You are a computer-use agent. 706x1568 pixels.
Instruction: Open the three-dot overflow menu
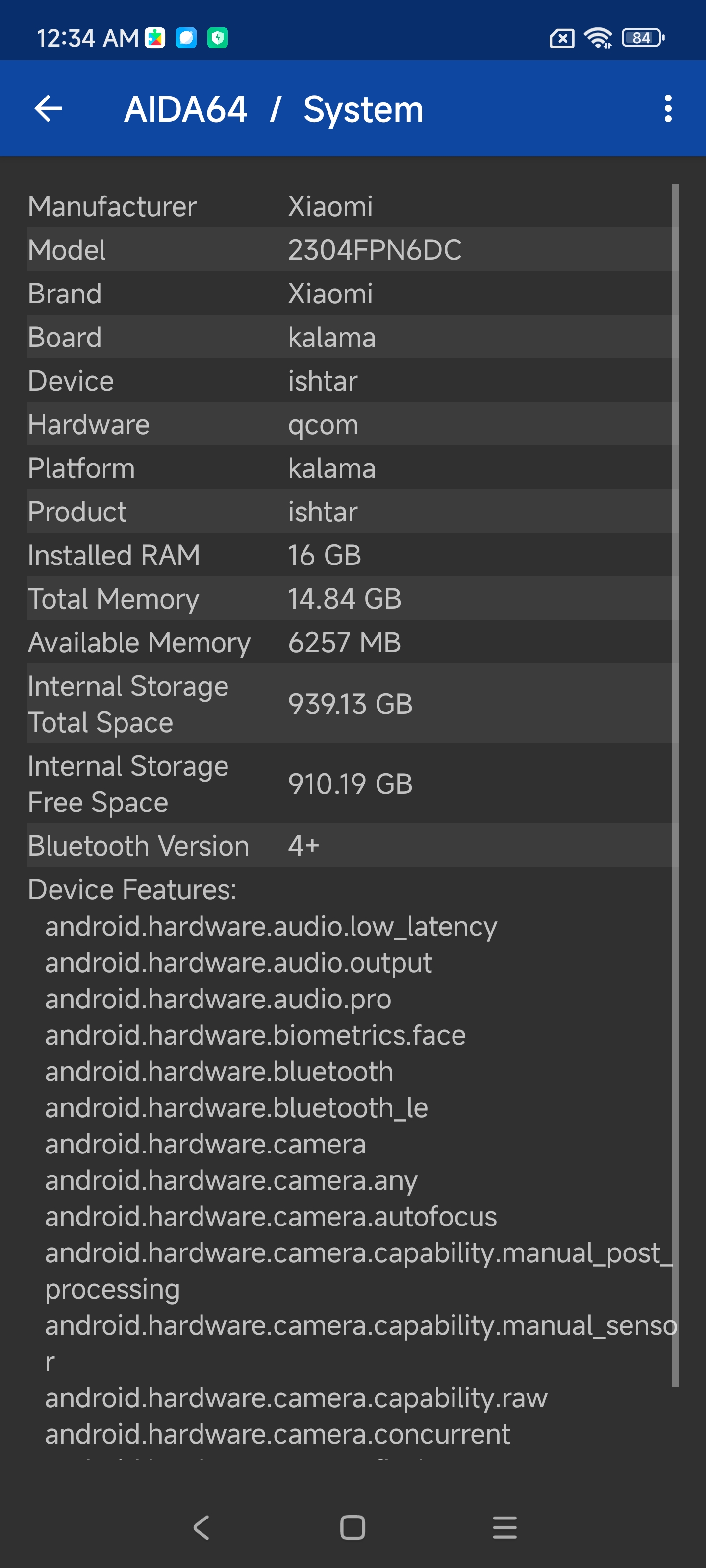[668, 109]
